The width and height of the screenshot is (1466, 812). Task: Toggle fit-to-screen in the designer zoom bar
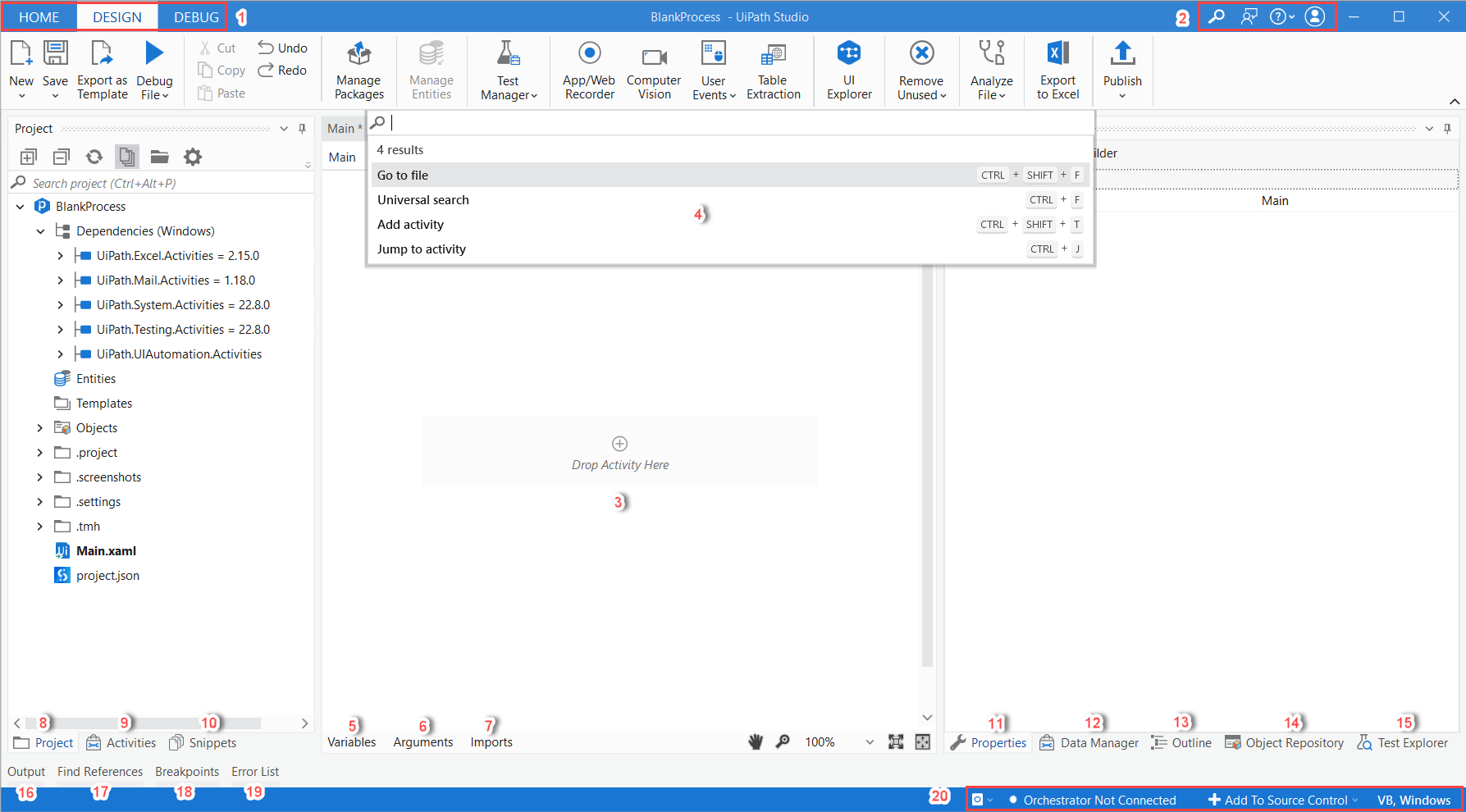tap(896, 741)
